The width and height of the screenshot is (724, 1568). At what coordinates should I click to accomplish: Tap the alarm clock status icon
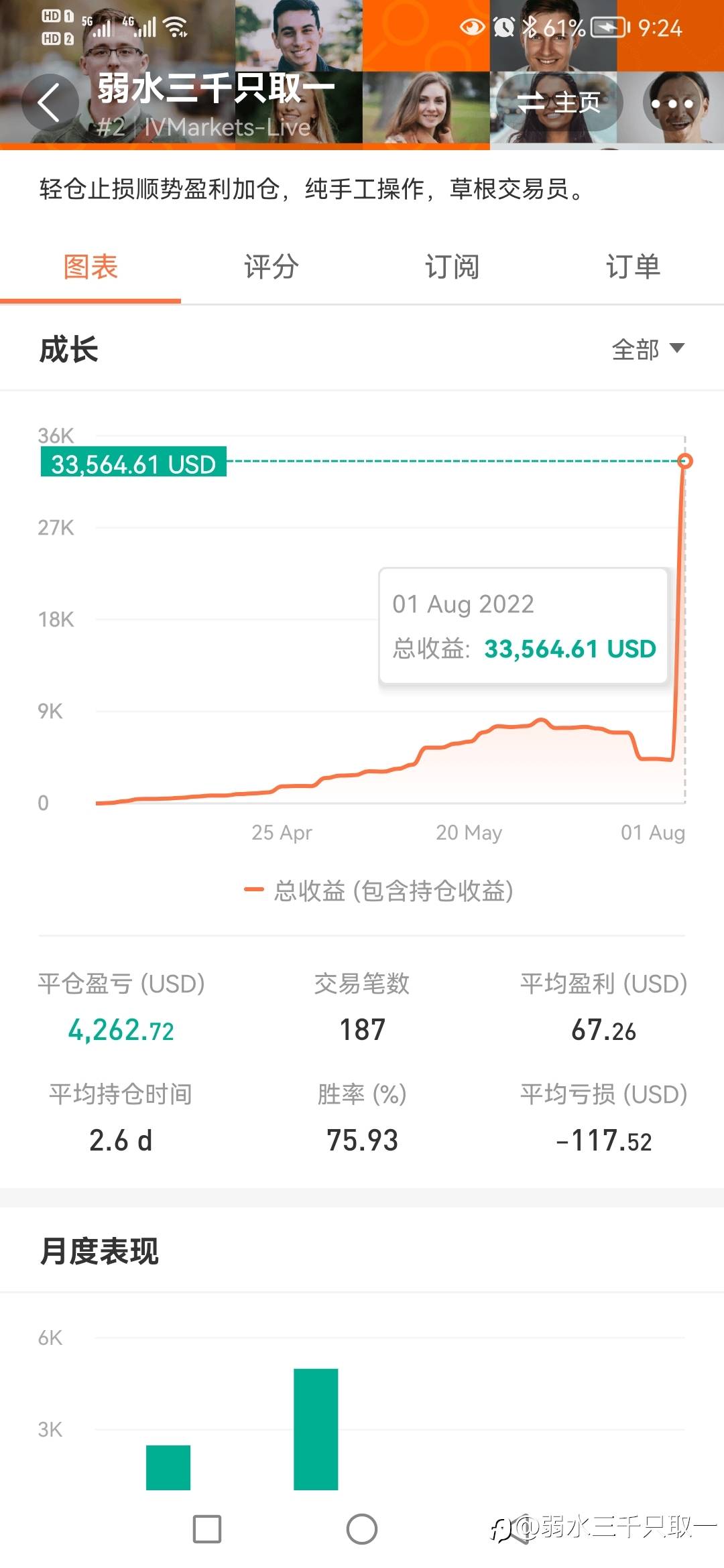tap(504, 27)
